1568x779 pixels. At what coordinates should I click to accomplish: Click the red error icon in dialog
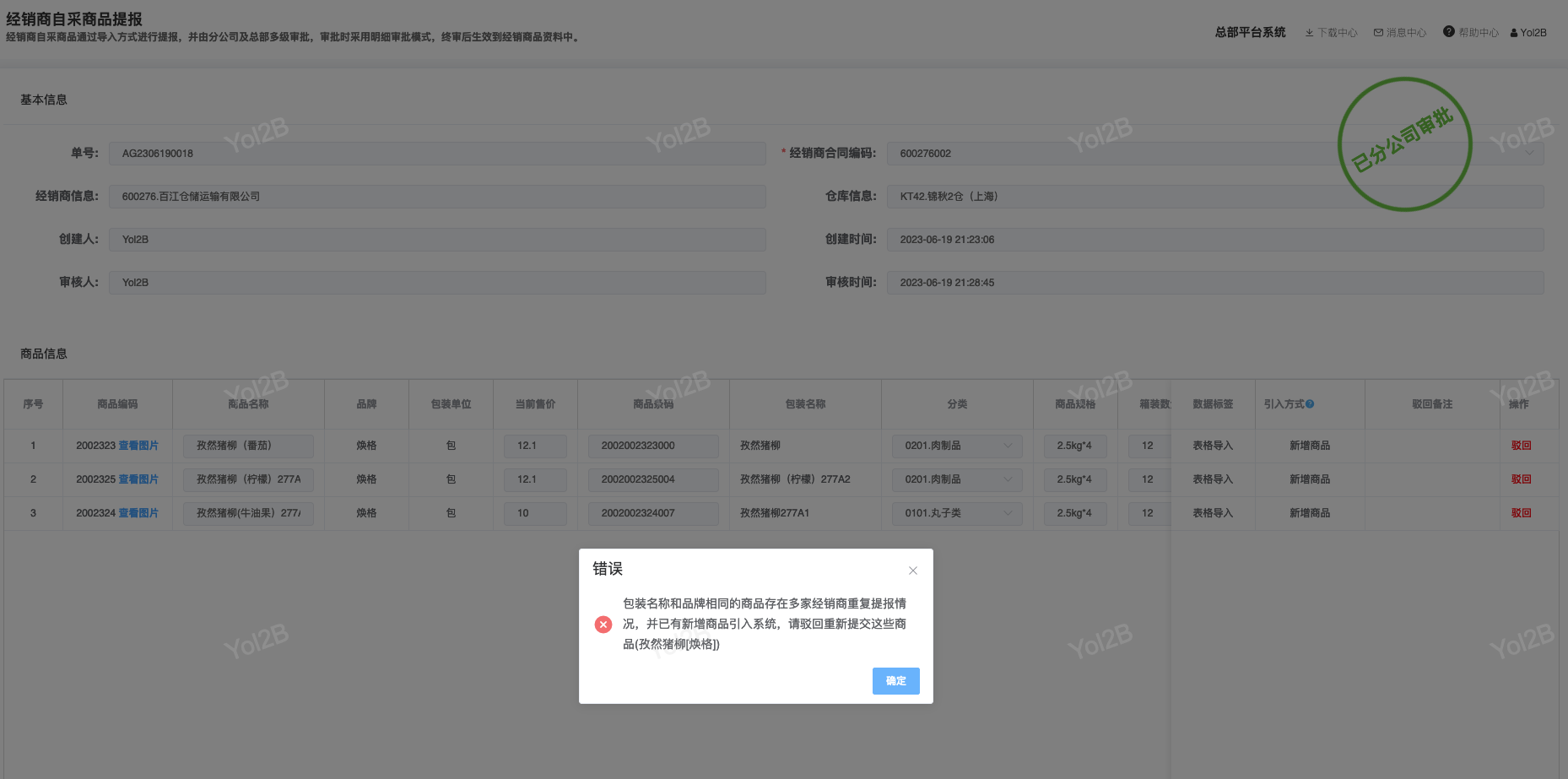click(x=603, y=625)
